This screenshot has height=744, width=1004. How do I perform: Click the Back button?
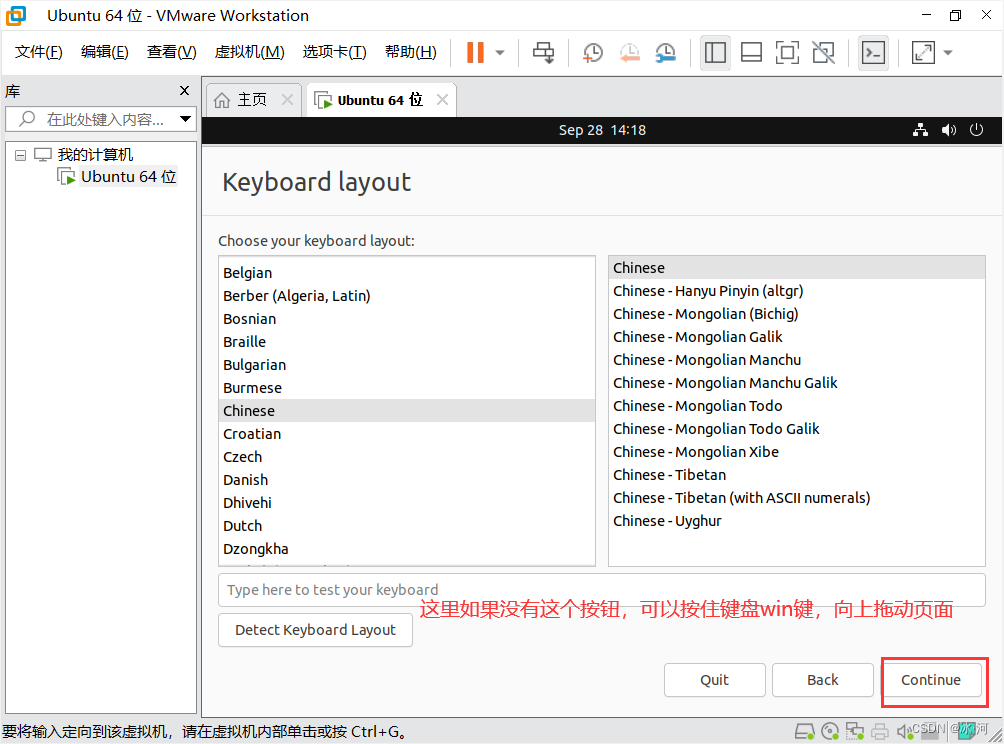(823, 680)
